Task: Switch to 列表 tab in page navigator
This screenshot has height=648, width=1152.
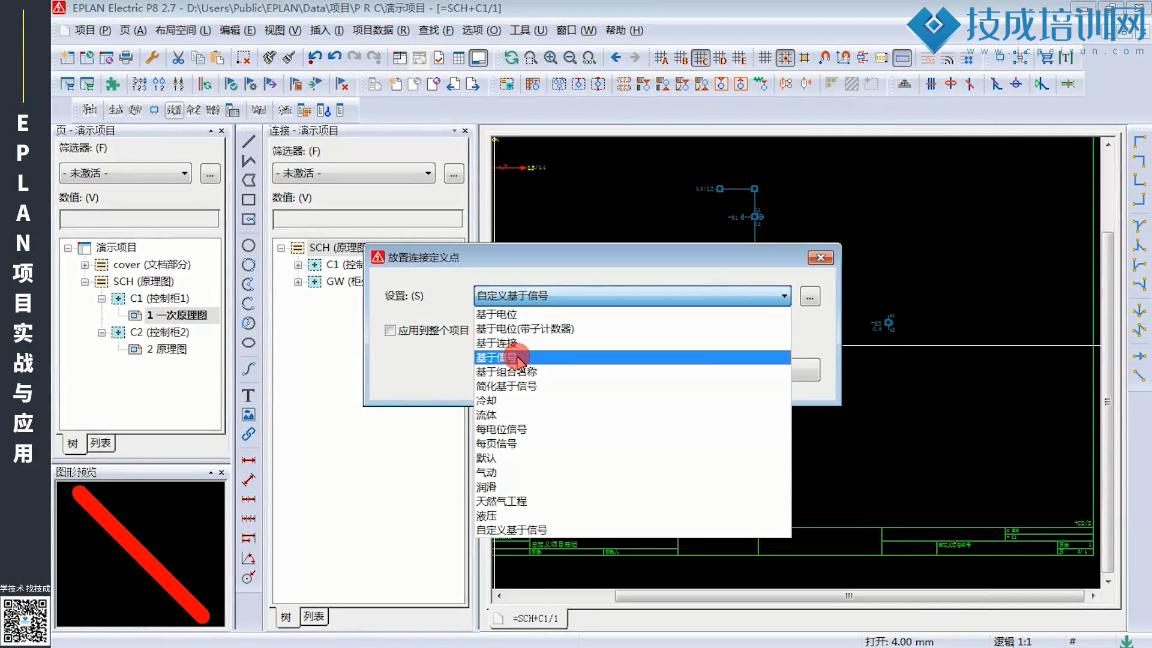Action: [x=101, y=443]
